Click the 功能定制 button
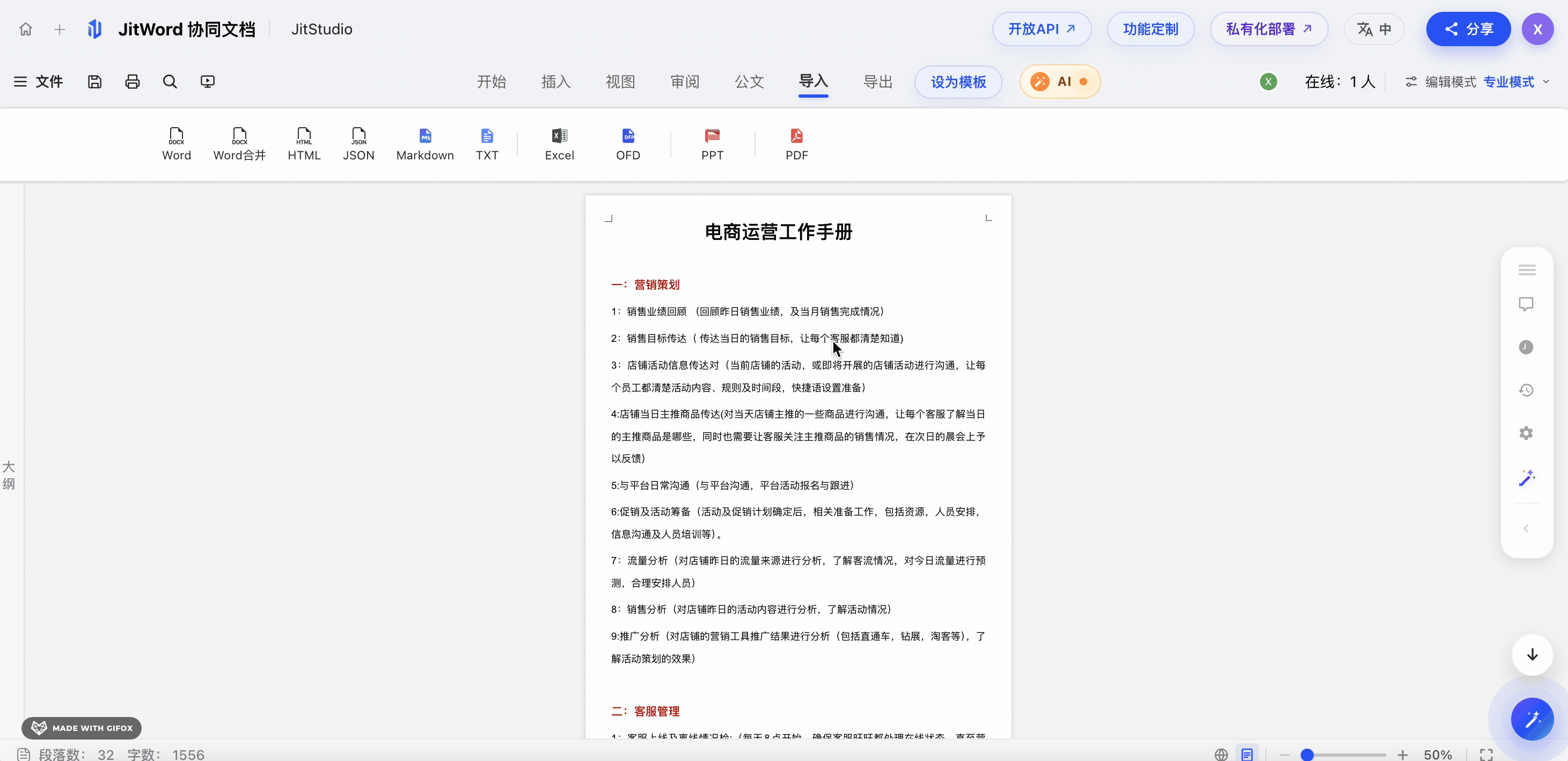The image size is (1568, 761). tap(1151, 29)
